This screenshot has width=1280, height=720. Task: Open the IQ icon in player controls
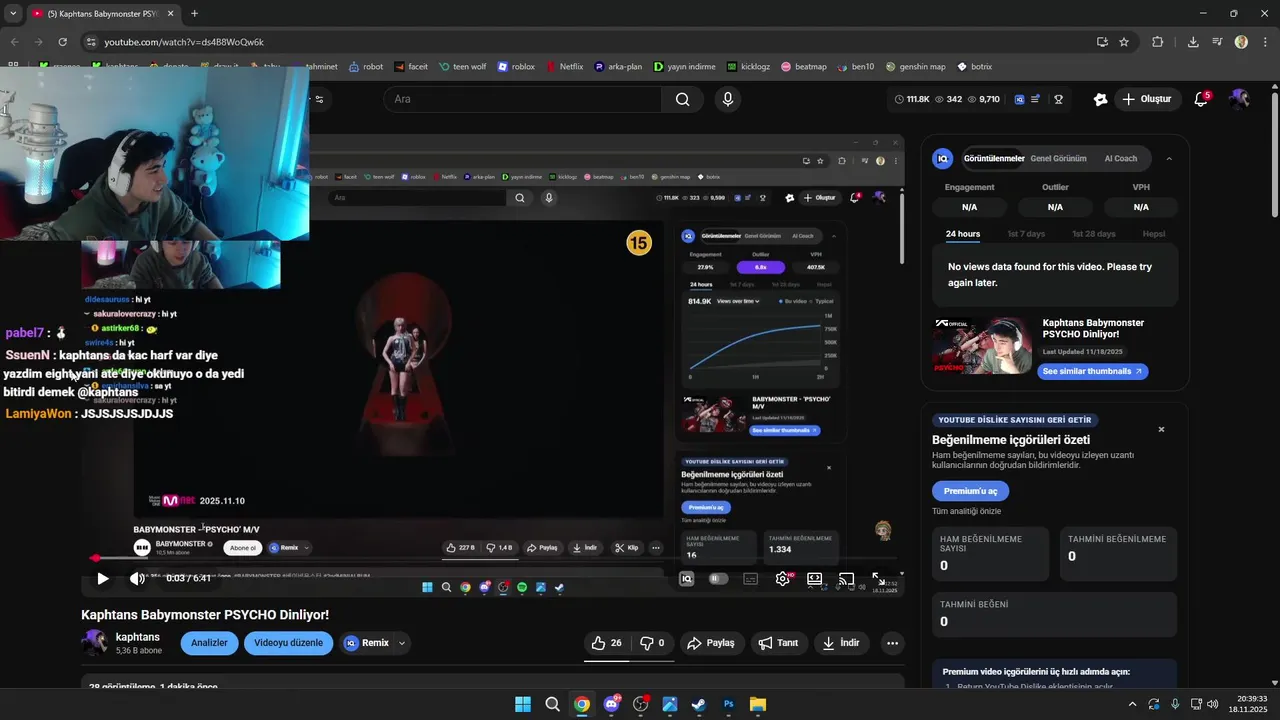point(687,578)
